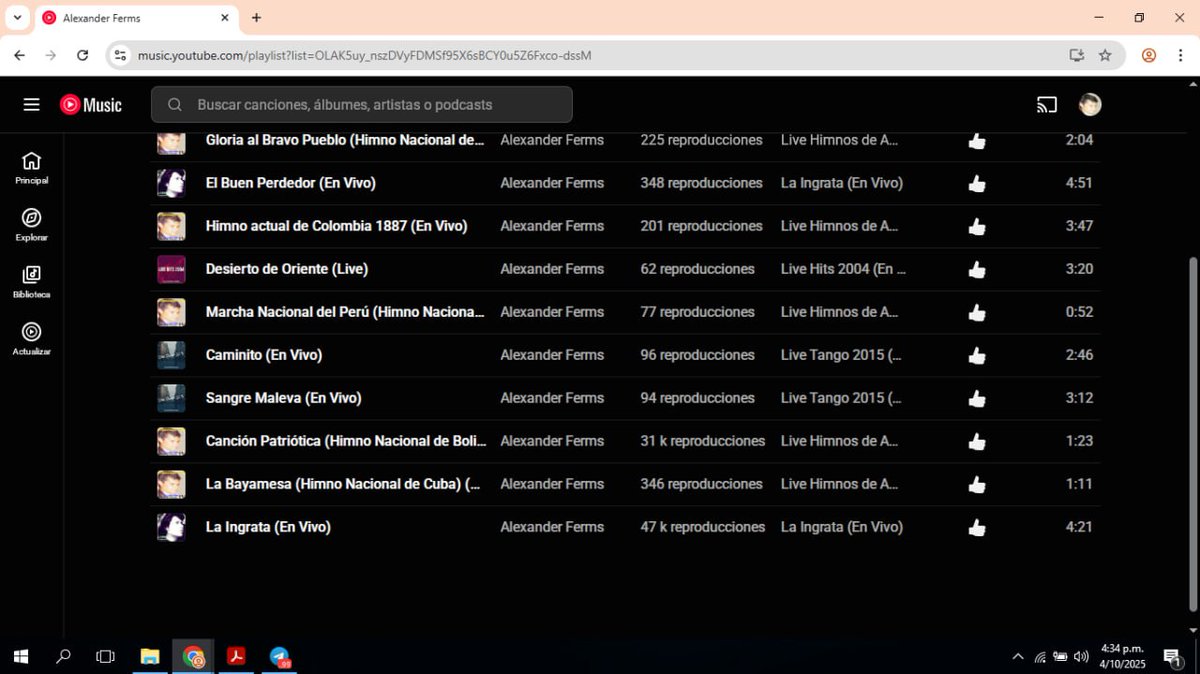Viewport: 1200px width, 674px height.
Task: Click the YouTube Music logo
Action: (x=91, y=105)
